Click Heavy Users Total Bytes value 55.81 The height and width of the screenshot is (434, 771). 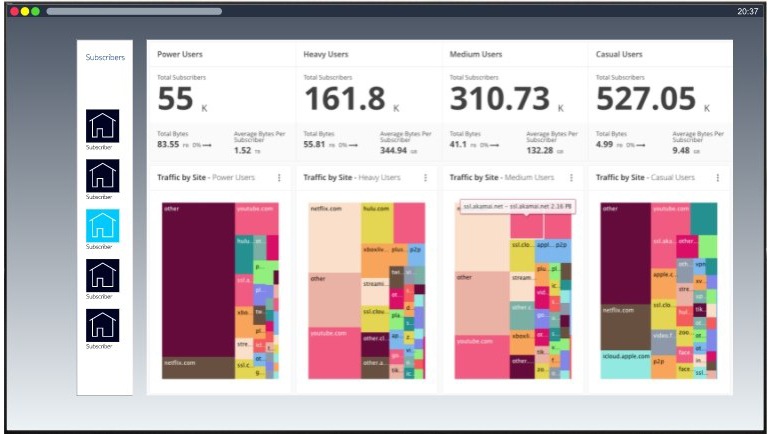314,145
